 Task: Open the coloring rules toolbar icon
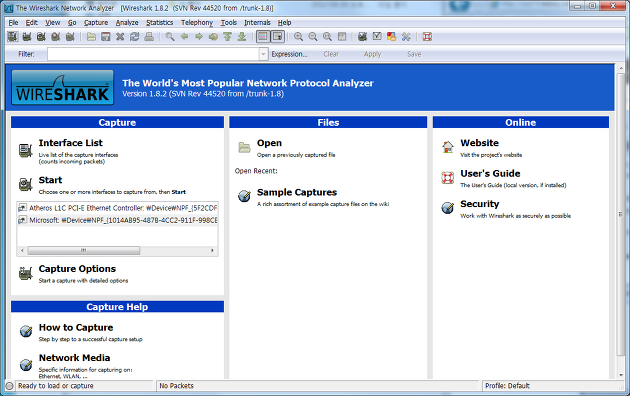(x=391, y=37)
